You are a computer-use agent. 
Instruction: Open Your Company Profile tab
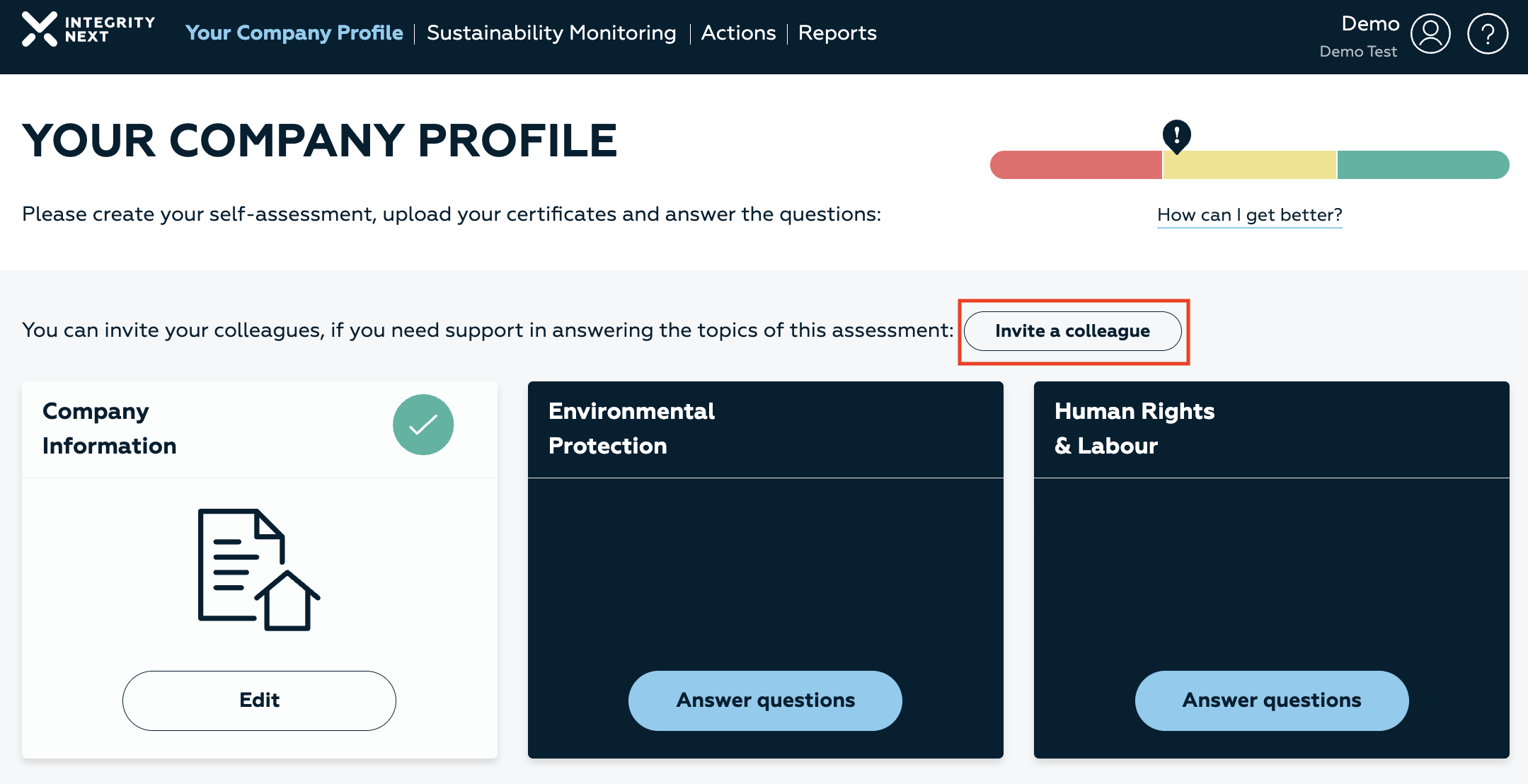coord(294,33)
